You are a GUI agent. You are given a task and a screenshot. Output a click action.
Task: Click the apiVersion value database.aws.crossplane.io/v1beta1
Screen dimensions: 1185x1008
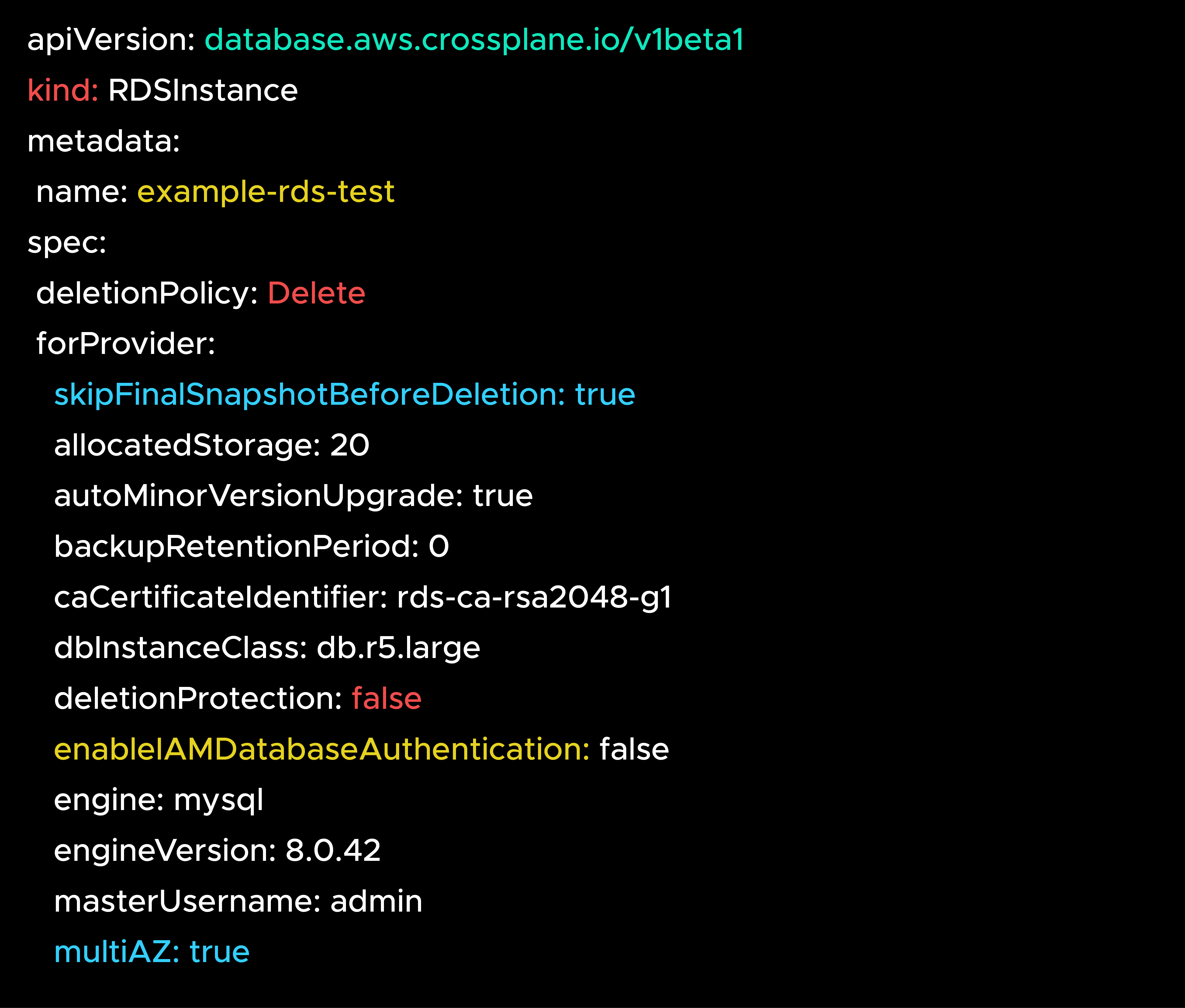474,40
